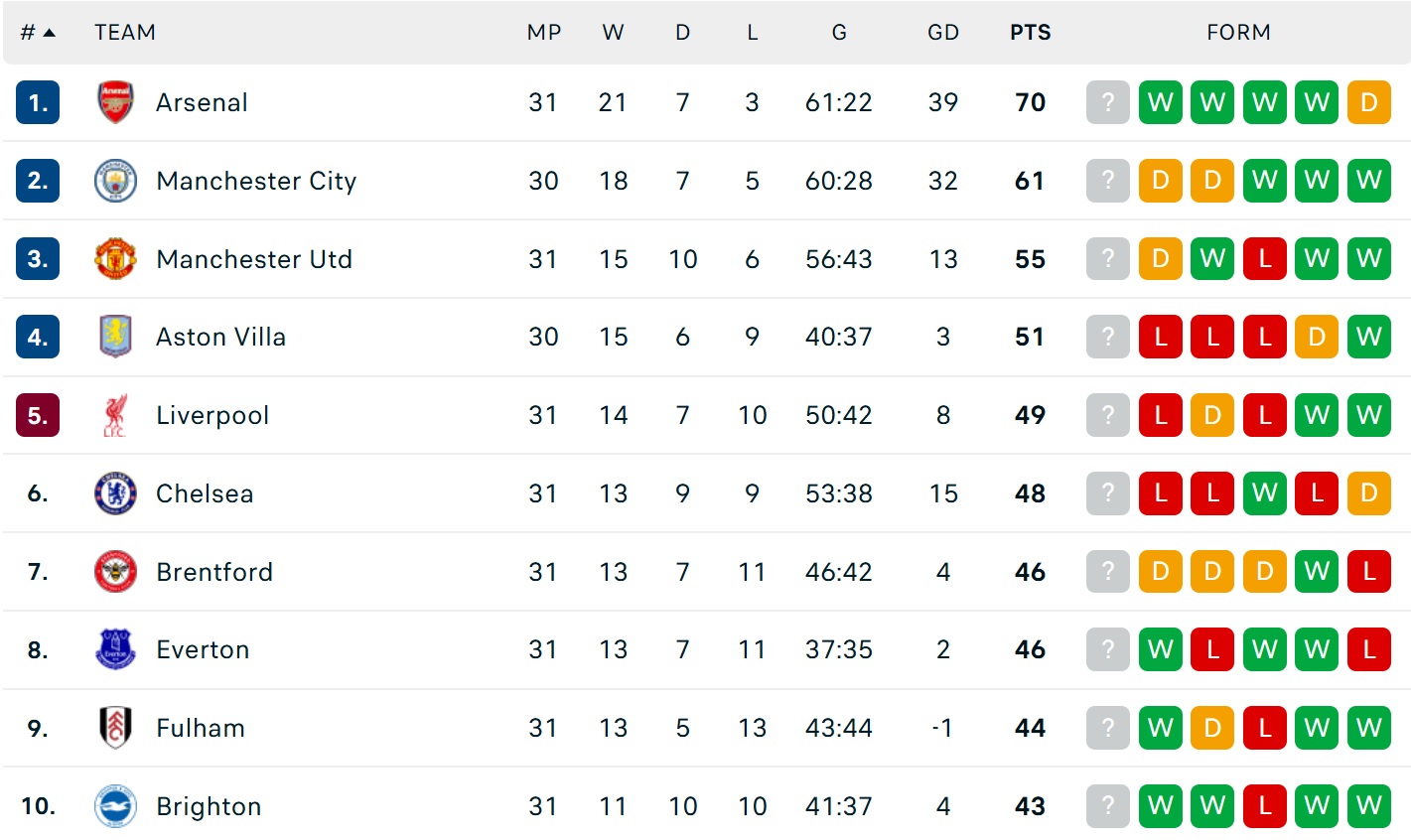Click the MP column header
The width and height of the screenshot is (1411, 840).
click(543, 33)
